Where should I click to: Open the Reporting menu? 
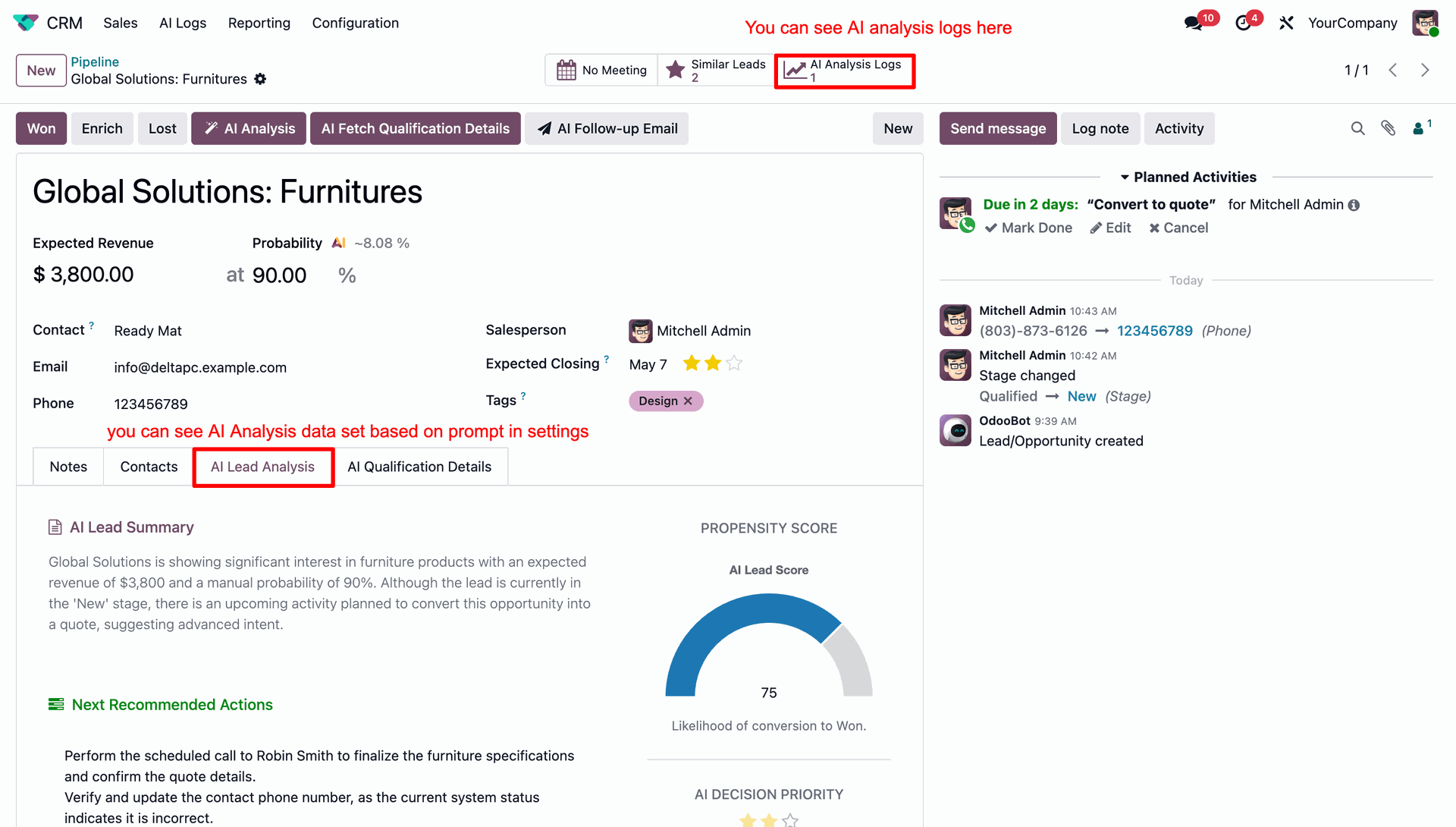[x=259, y=23]
